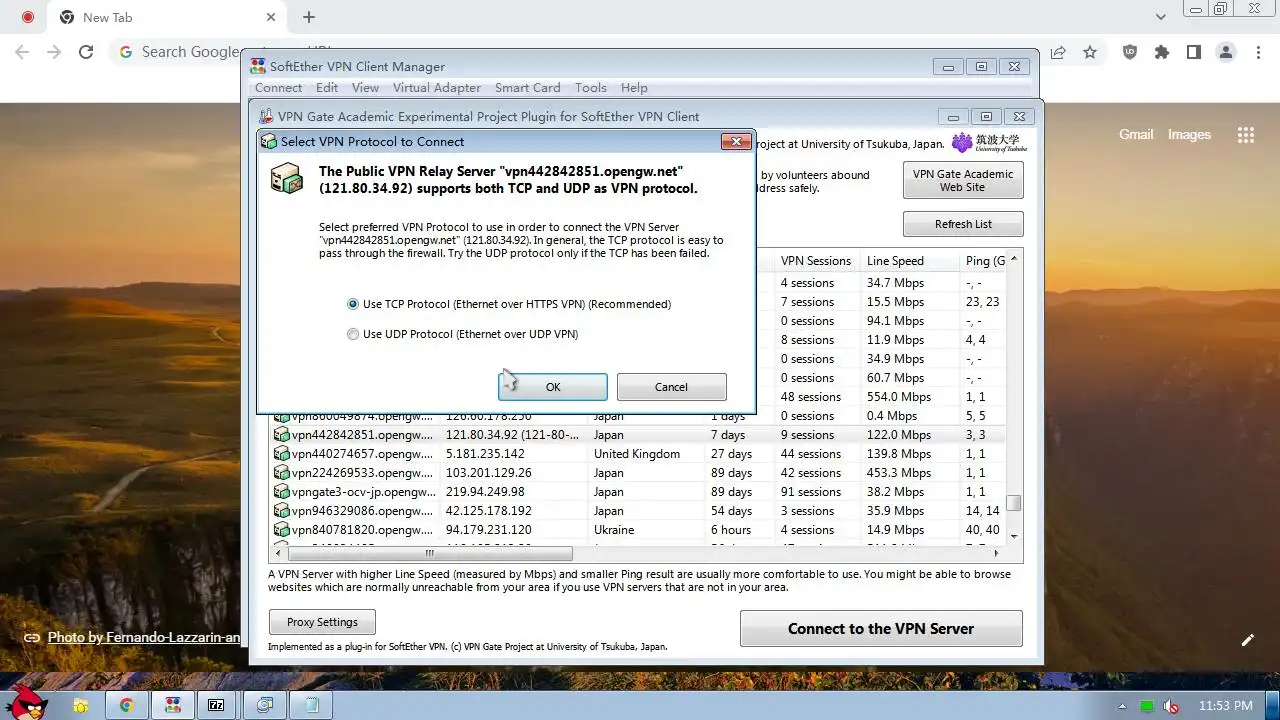Click vertical scrollbar thumb of server list

[x=1014, y=503]
